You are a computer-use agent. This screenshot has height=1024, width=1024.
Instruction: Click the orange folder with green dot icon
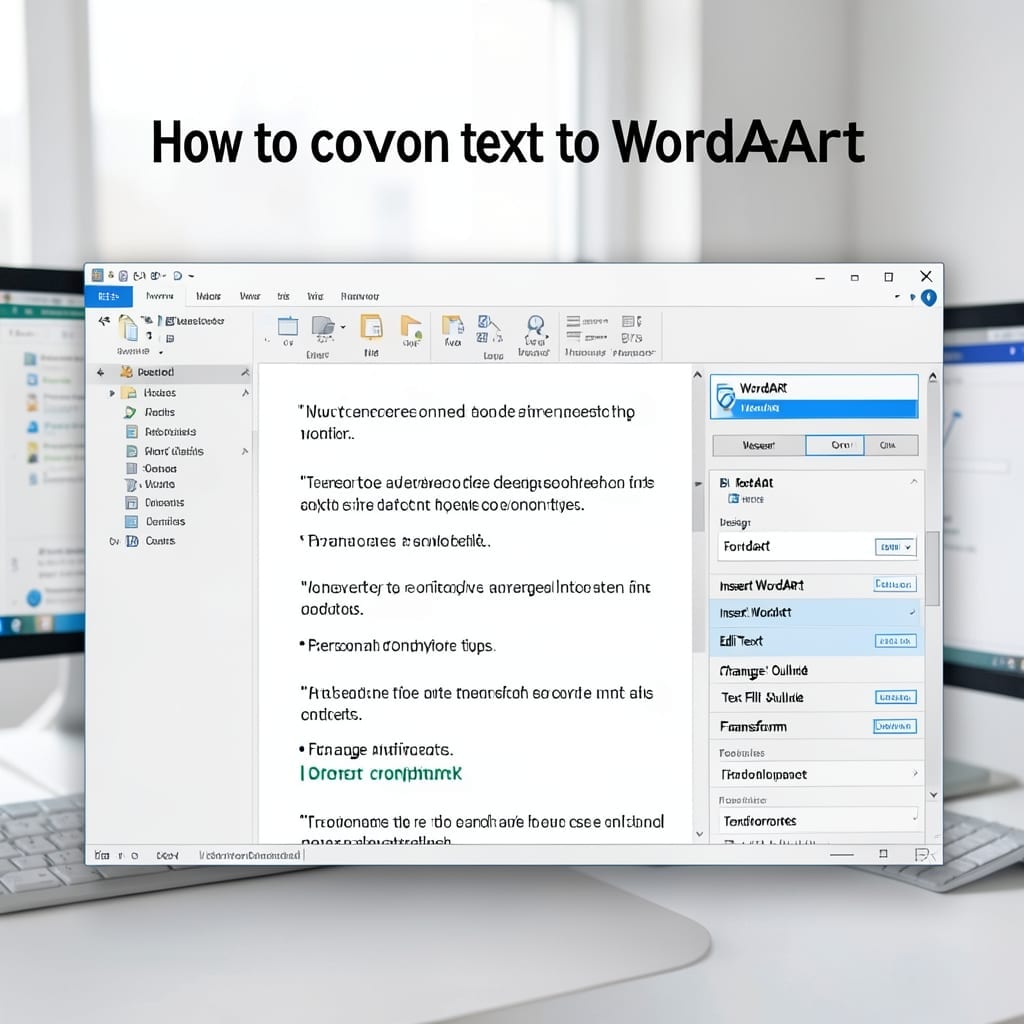point(411,326)
